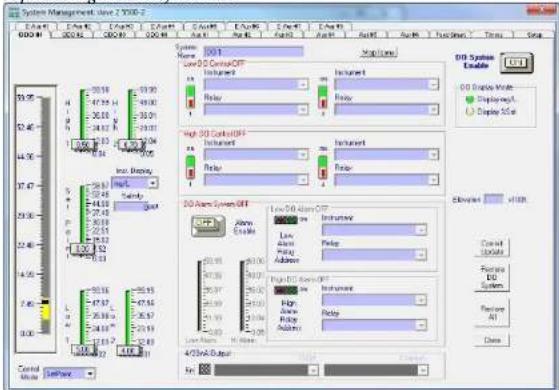Click the Low DO Alarm on indicator
Screen dimensions: 559x390
286,220
